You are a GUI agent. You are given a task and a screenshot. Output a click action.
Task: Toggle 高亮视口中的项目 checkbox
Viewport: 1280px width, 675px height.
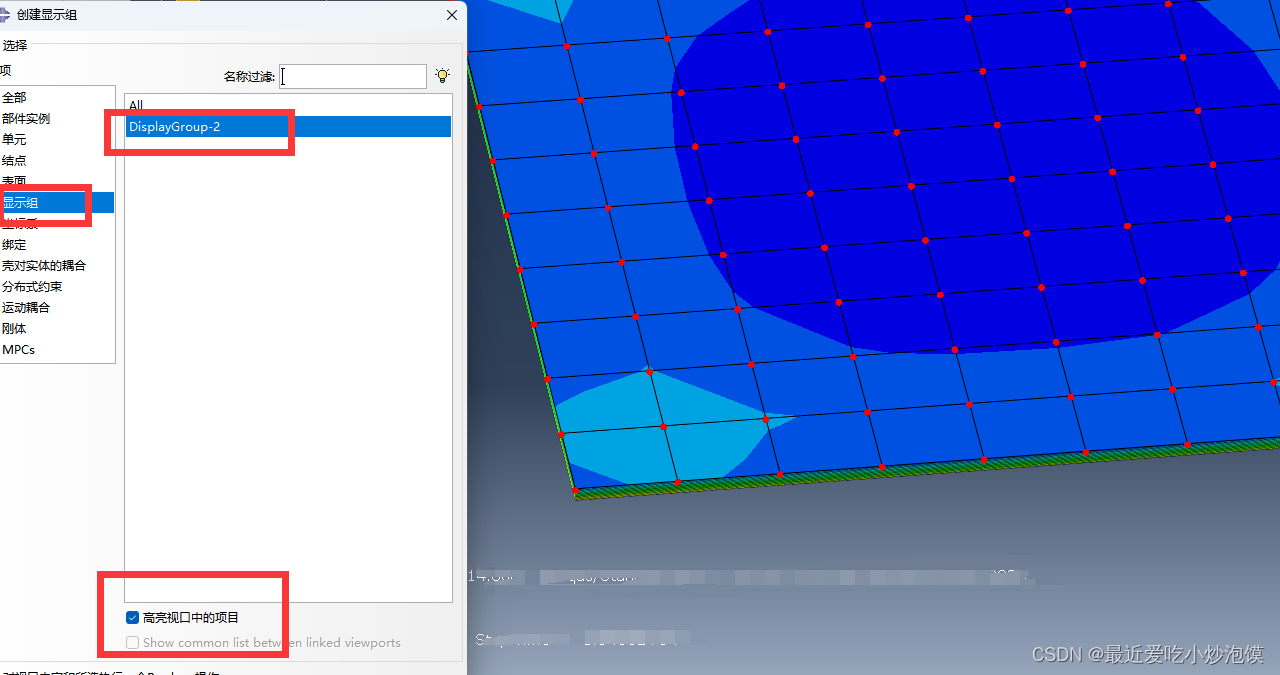tap(132, 618)
